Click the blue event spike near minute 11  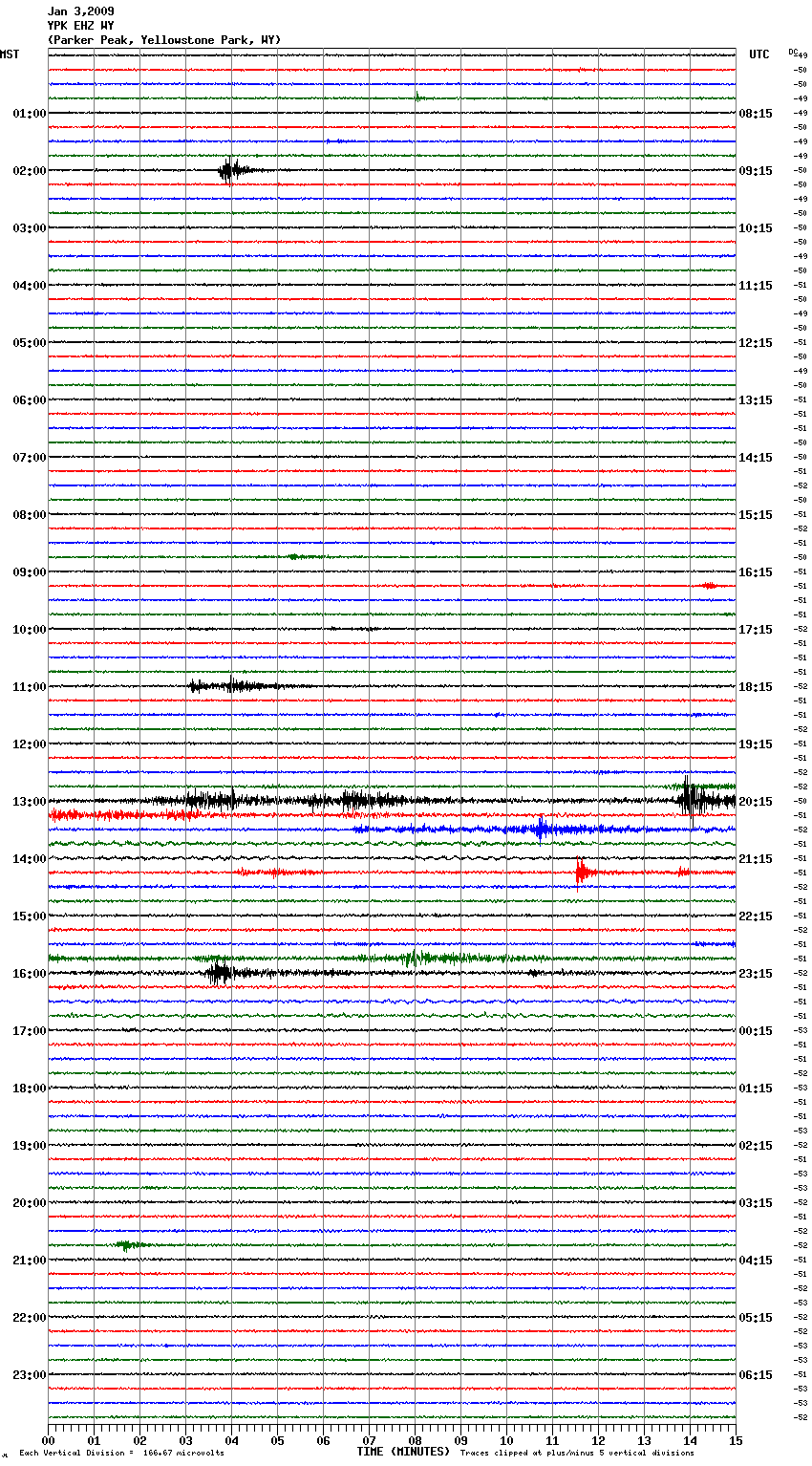[541, 829]
